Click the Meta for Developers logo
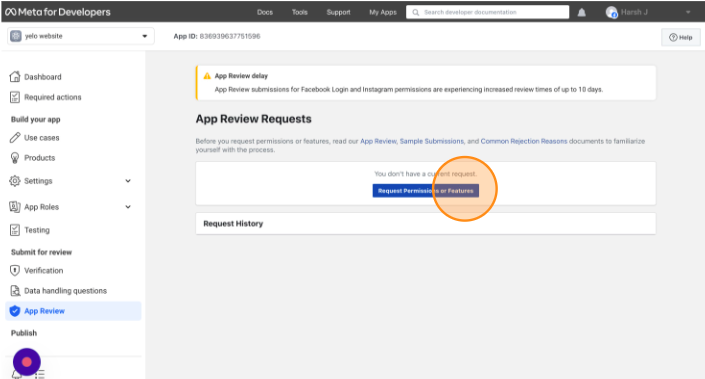 coord(58,12)
